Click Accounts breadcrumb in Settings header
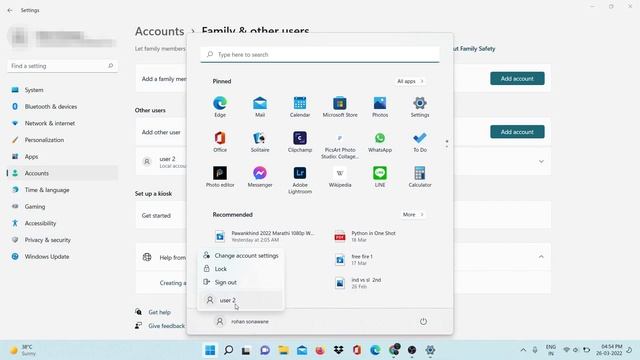The image size is (640, 360). coord(160,31)
